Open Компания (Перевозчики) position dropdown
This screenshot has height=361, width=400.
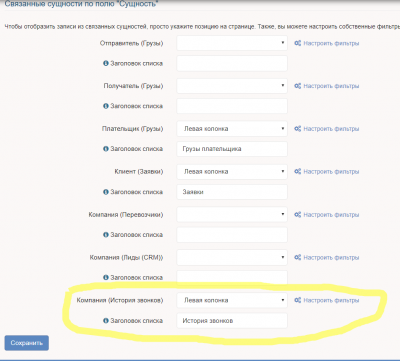pos(232,214)
